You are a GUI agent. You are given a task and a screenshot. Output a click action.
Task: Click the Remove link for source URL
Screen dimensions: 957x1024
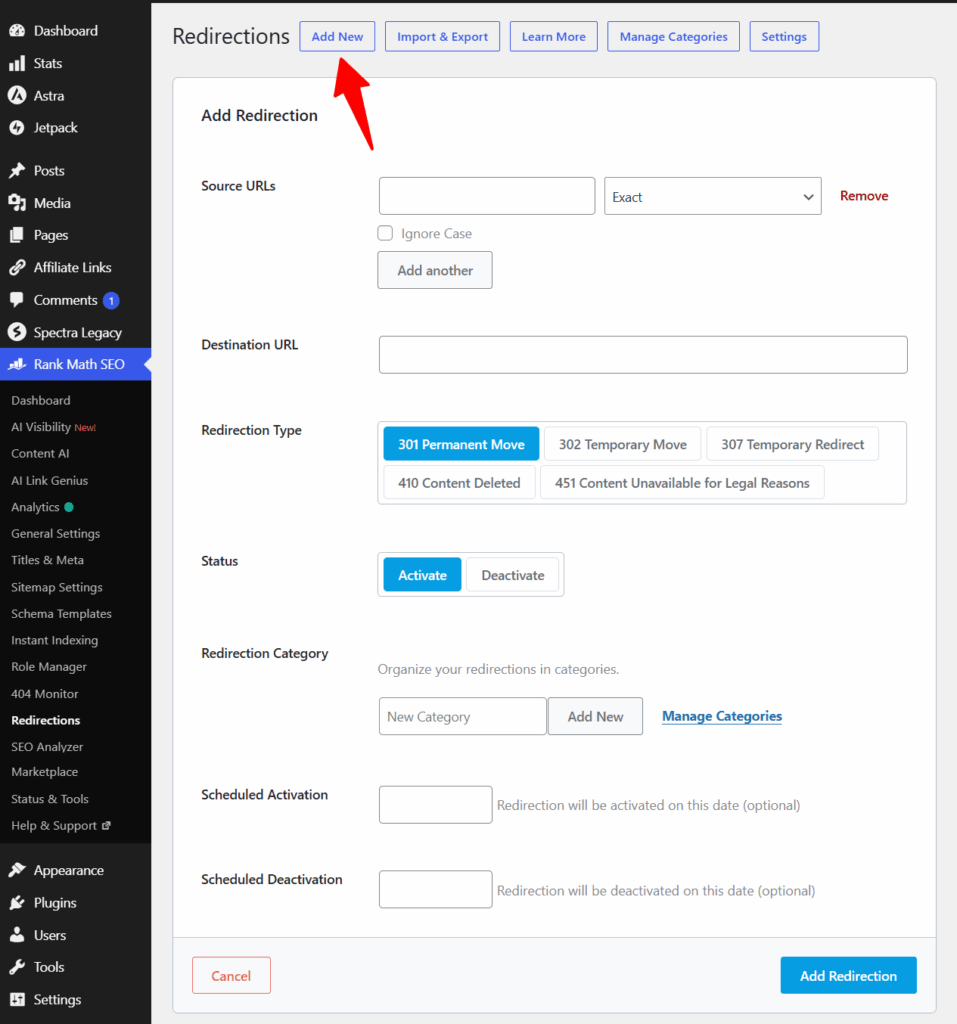pos(864,196)
